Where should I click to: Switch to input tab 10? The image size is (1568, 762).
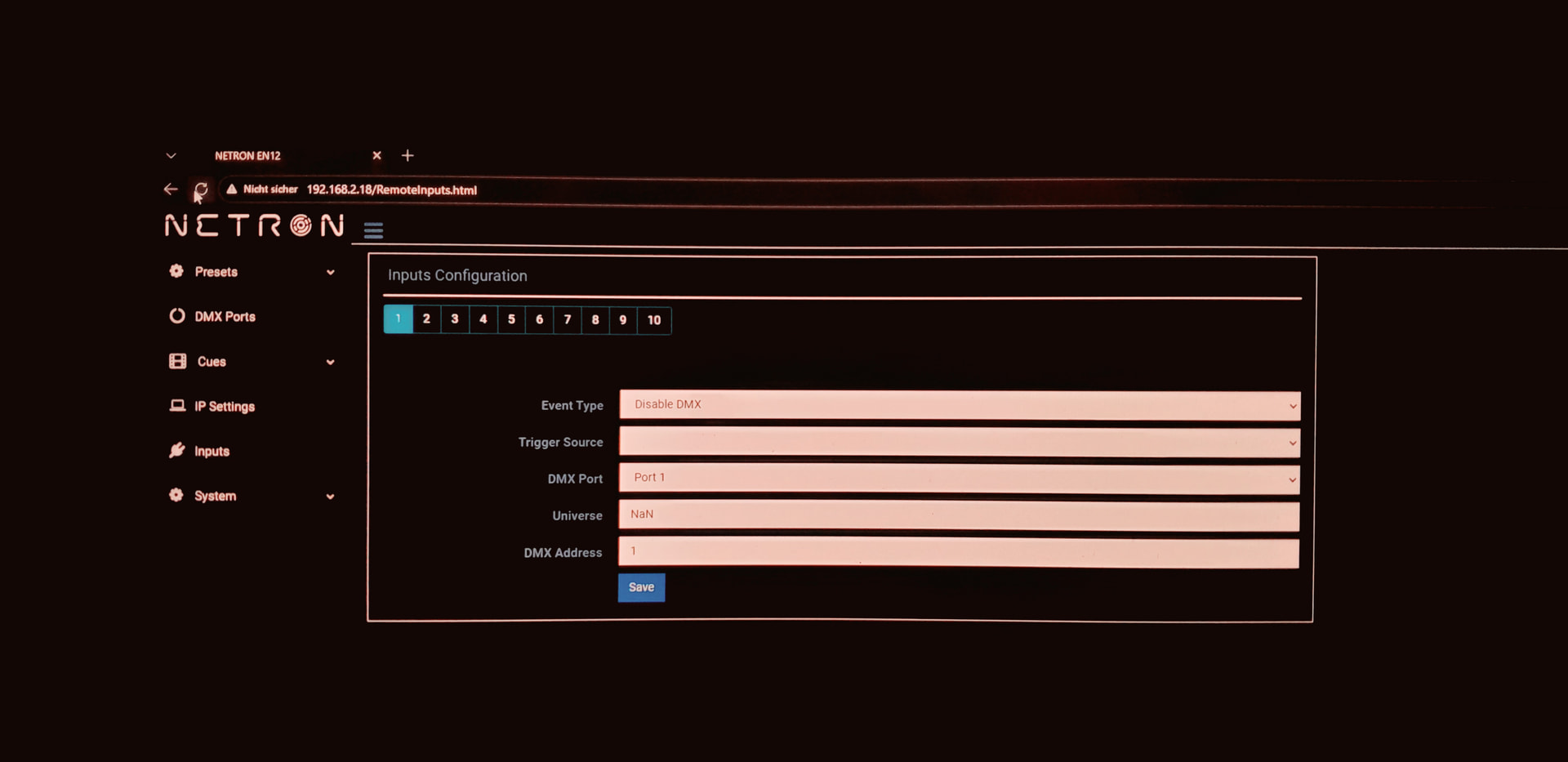654,320
